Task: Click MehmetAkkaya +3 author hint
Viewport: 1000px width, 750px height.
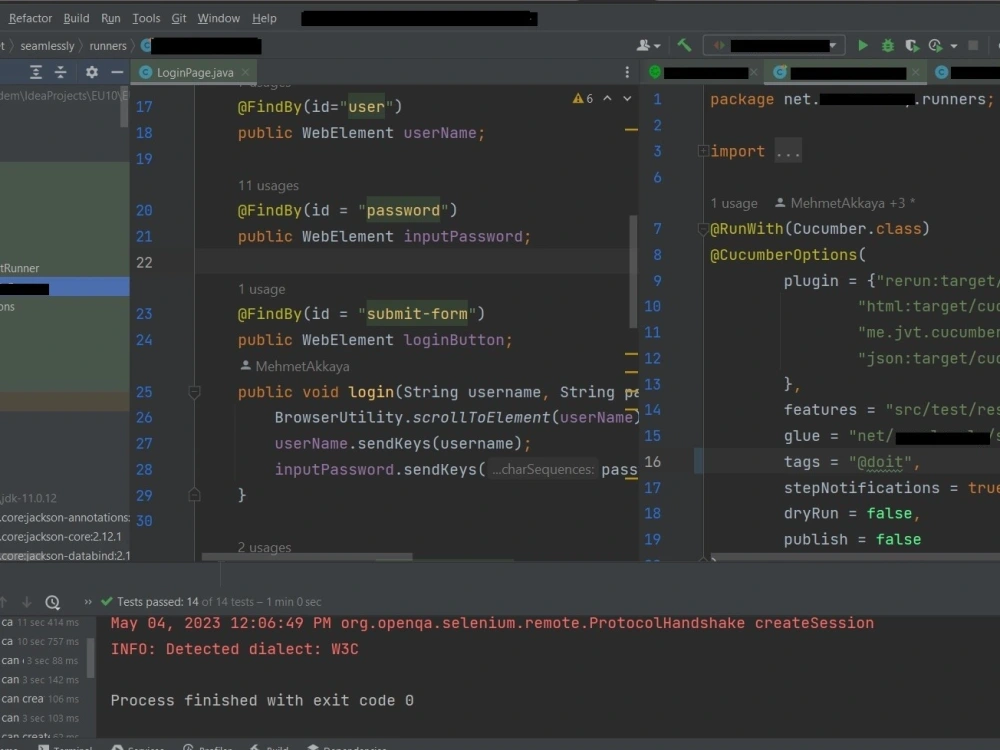Action: tap(846, 203)
